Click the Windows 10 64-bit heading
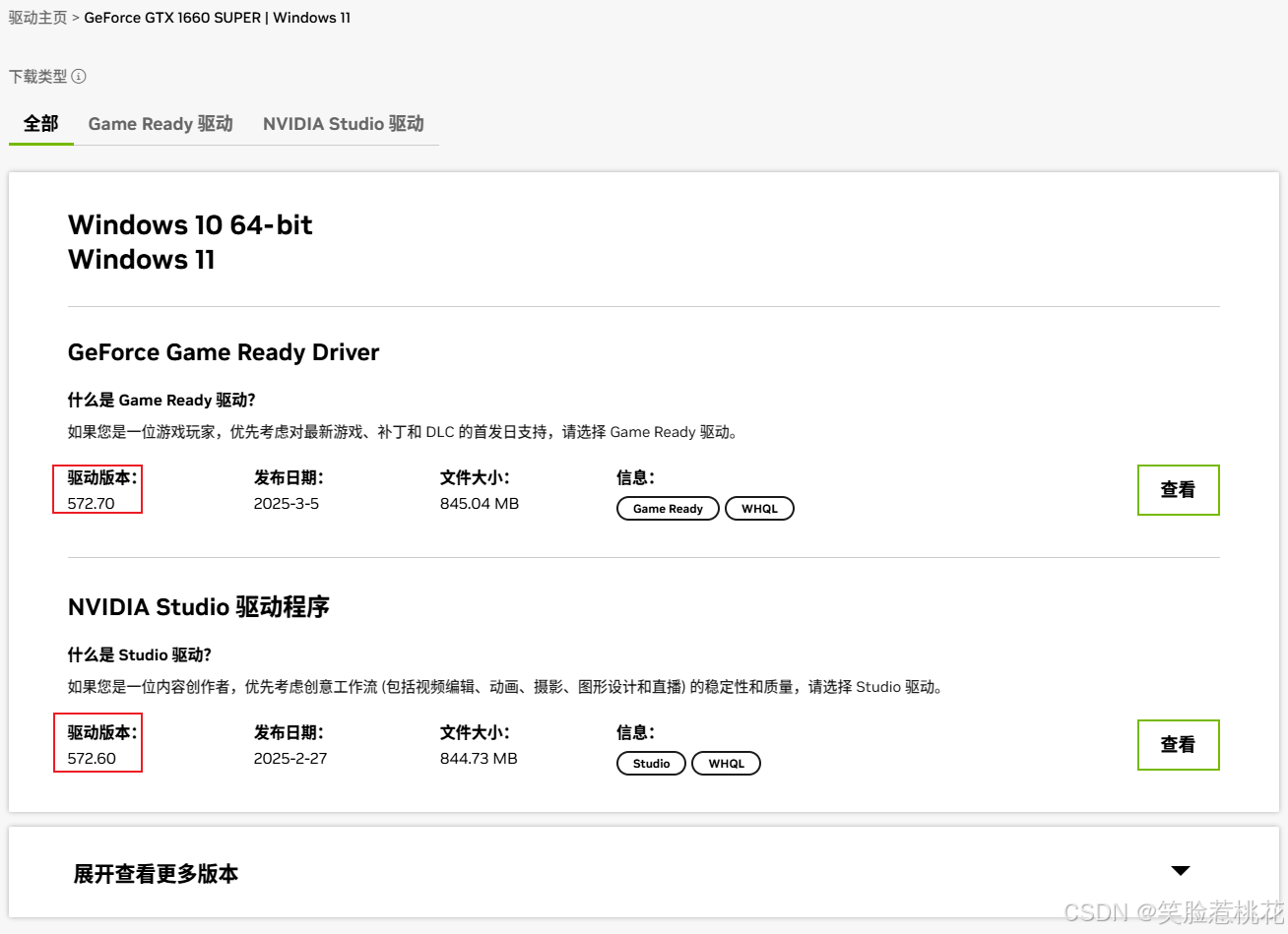The image size is (1288, 934). [190, 225]
